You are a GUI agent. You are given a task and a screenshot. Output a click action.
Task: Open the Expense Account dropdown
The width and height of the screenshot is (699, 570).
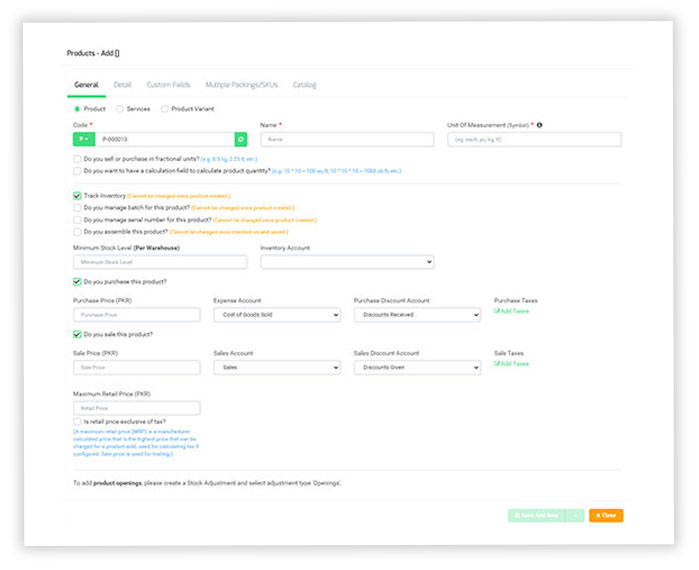[x=277, y=315]
